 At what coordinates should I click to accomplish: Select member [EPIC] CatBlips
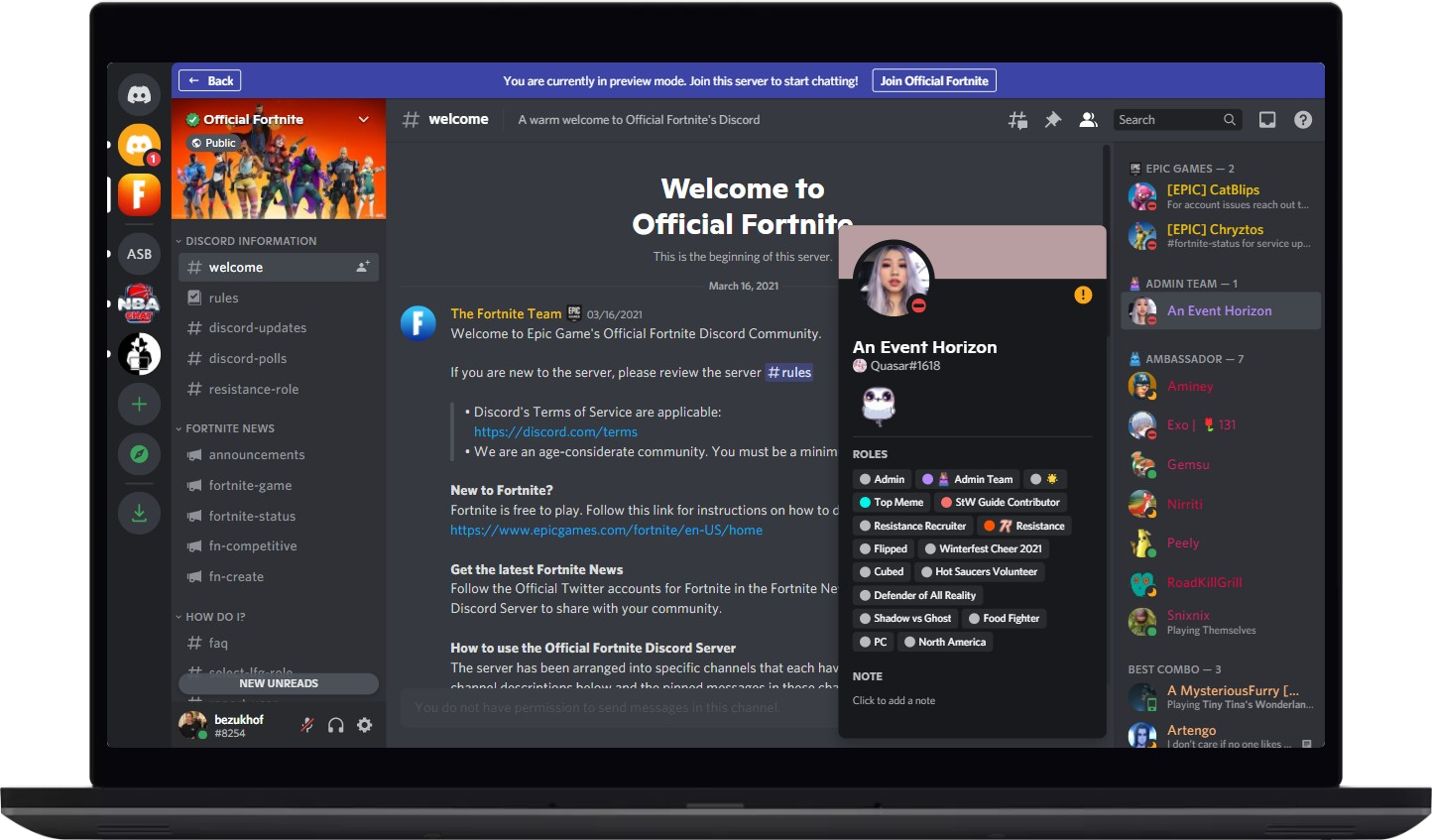tap(1223, 196)
